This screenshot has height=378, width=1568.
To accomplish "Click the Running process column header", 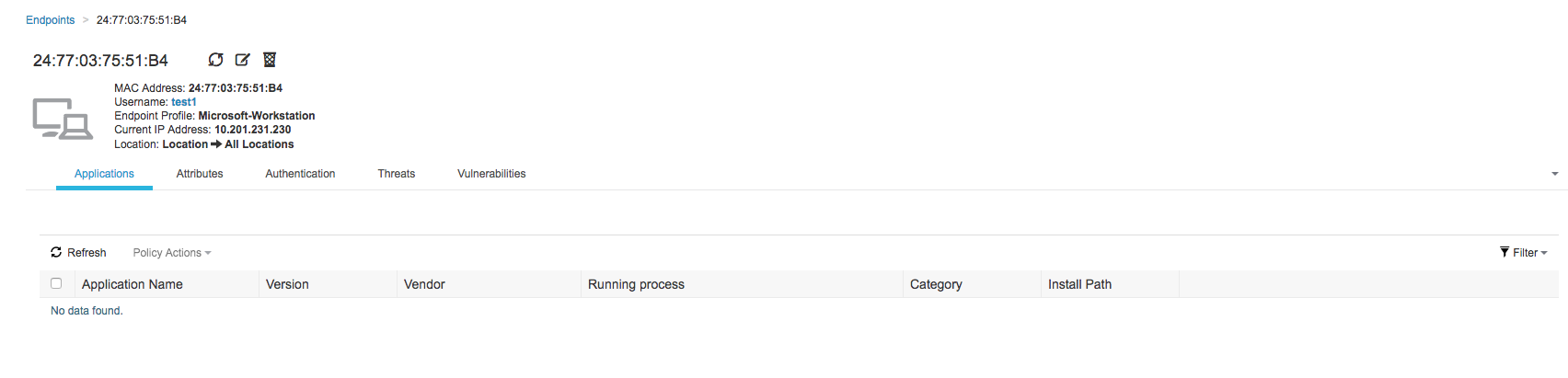I will point(636,284).
